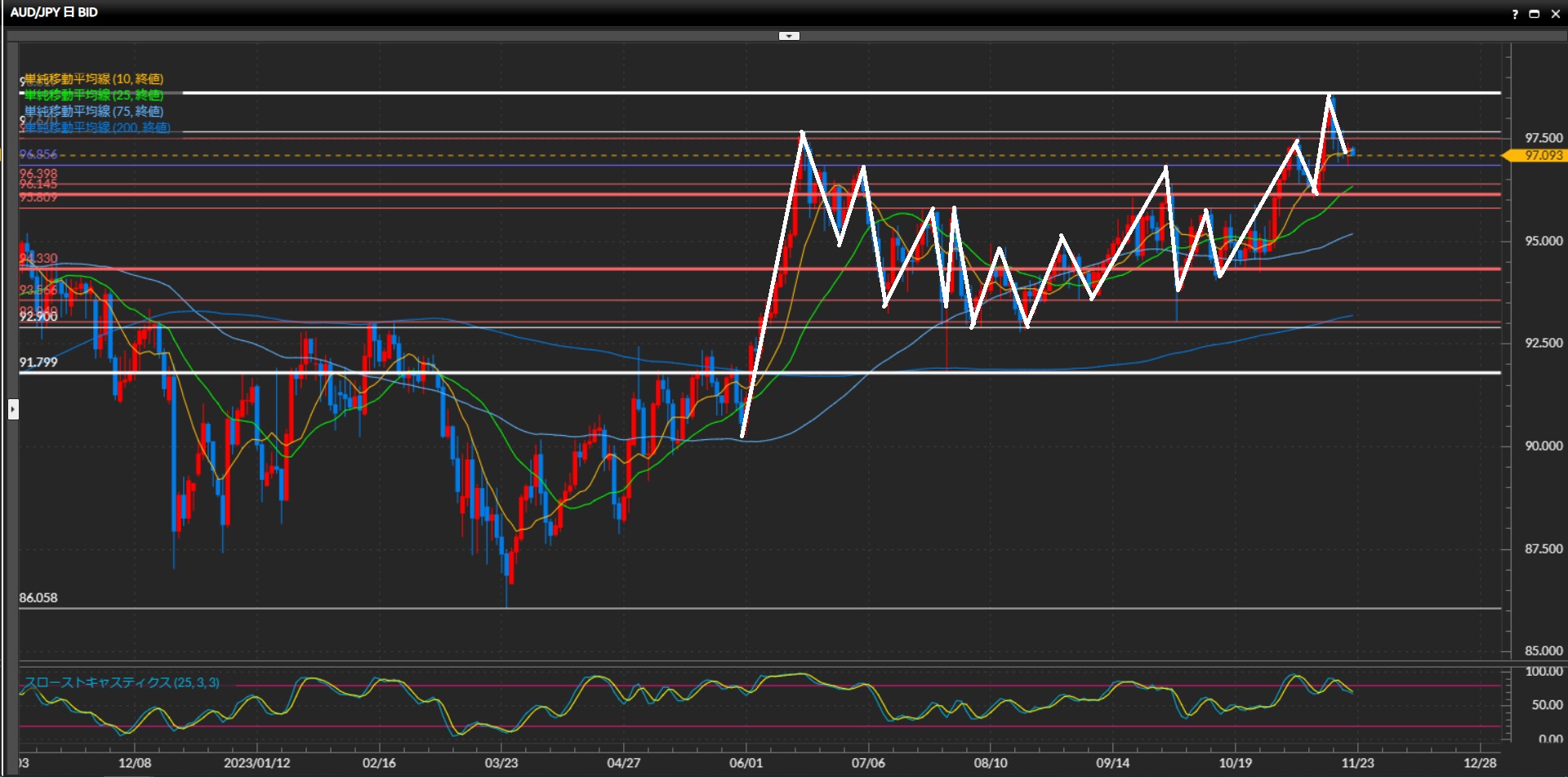
Task: Close the AUD/JPY chart window
Action: click(x=1555, y=14)
